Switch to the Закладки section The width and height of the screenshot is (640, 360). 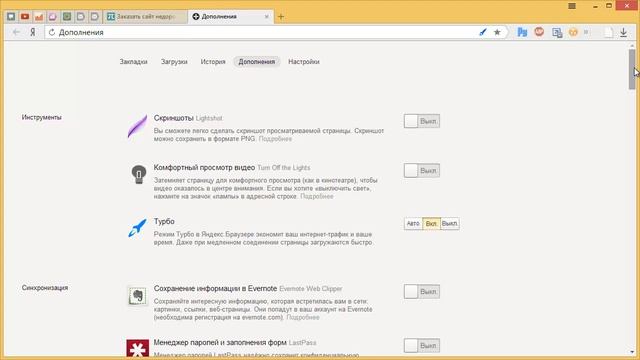(x=133, y=62)
